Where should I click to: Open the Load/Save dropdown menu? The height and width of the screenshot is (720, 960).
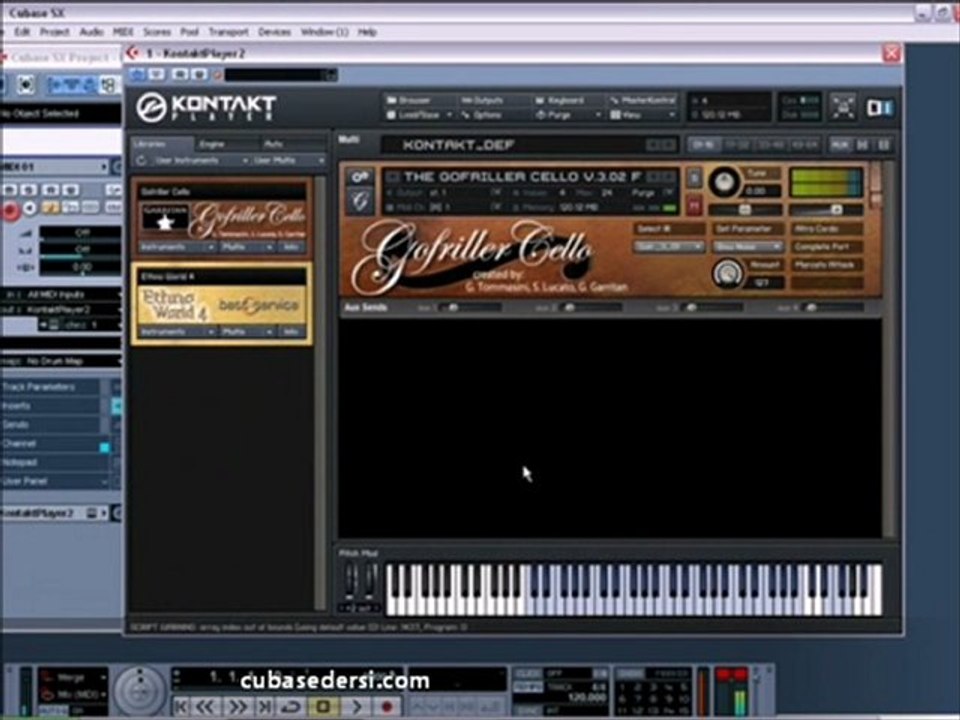[x=419, y=115]
